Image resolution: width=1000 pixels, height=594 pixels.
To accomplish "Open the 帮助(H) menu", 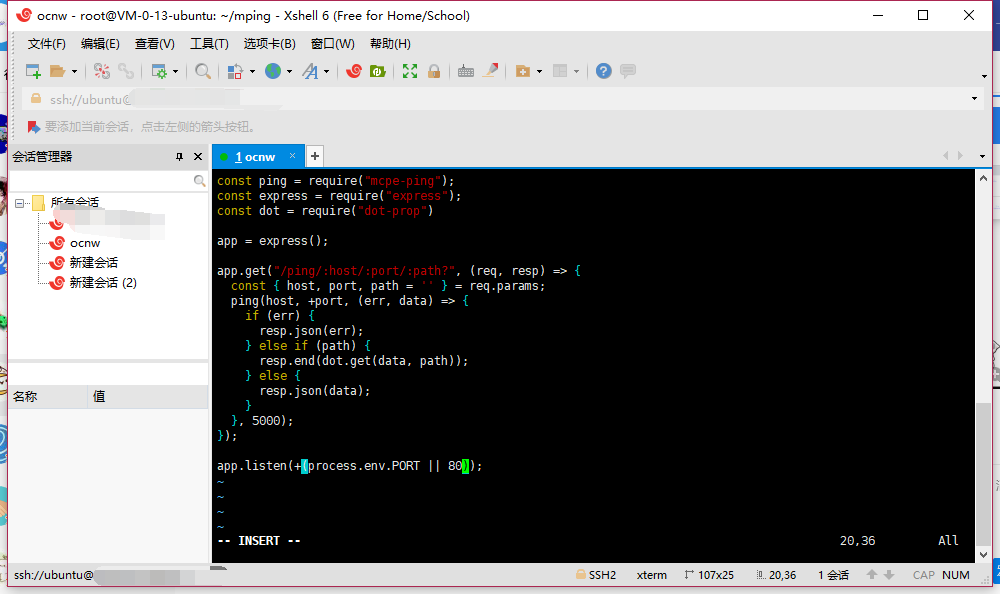I will pos(390,44).
